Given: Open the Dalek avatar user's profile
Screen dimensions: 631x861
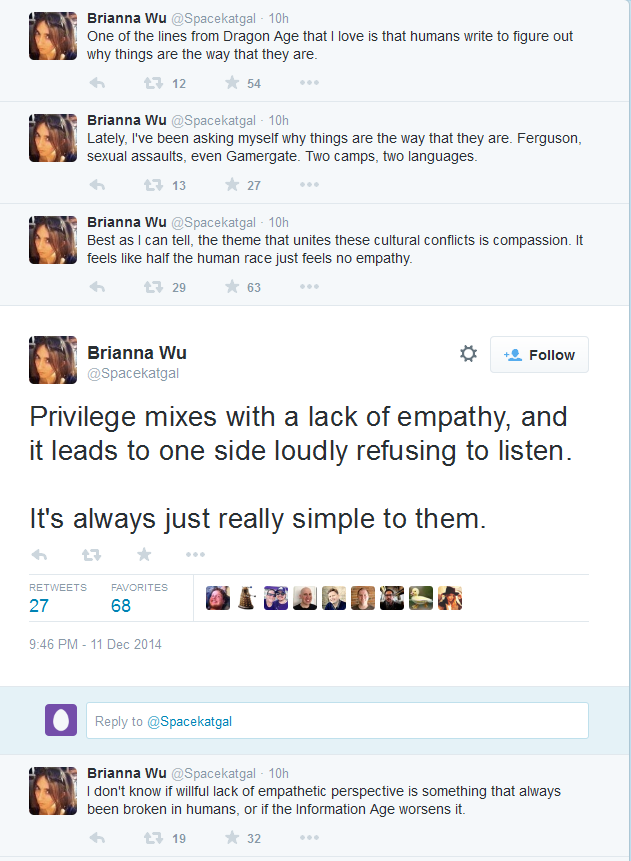Looking at the screenshot, I should tap(247, 598).
